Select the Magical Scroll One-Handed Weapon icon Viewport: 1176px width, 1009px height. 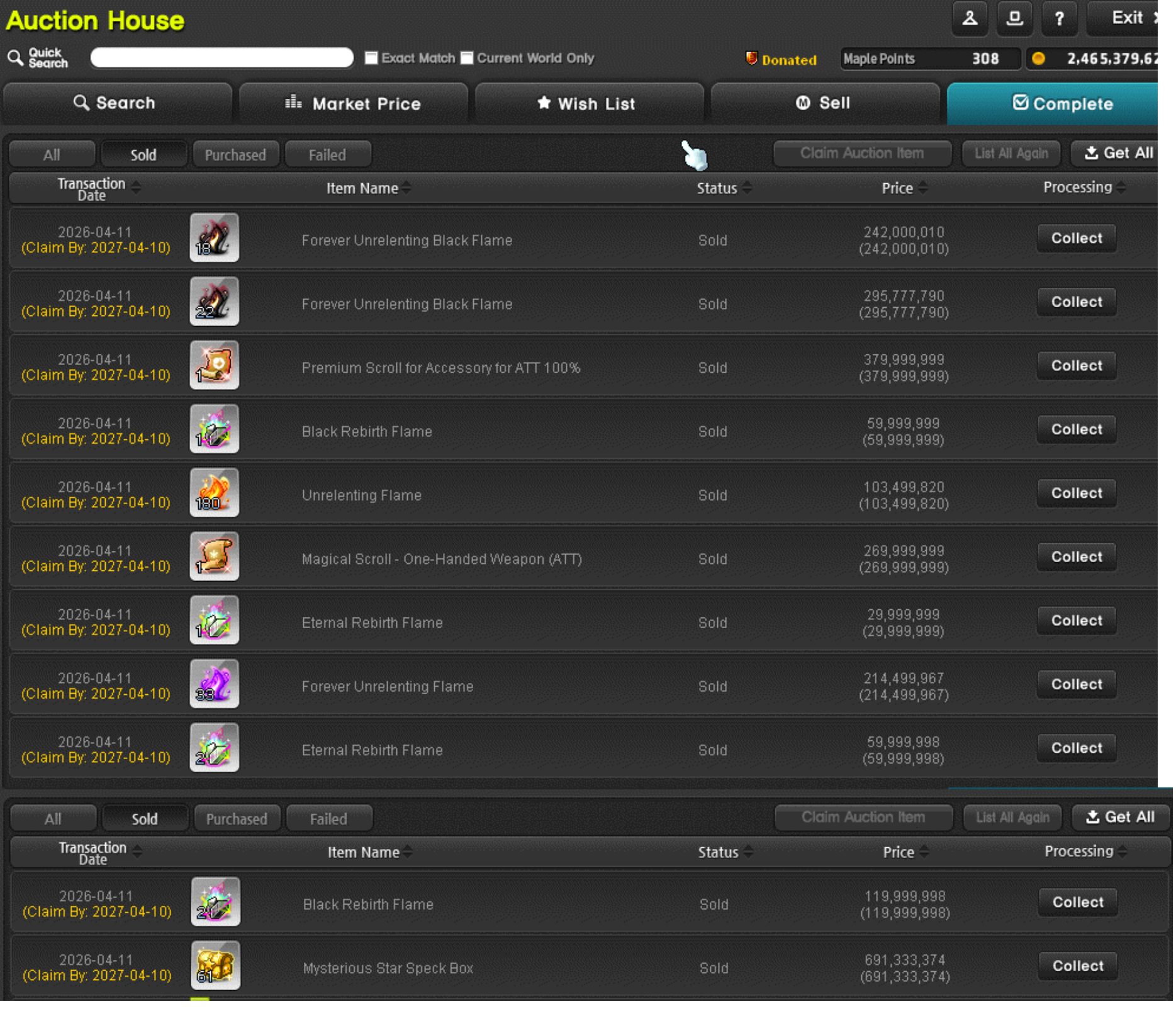[215, 556]
